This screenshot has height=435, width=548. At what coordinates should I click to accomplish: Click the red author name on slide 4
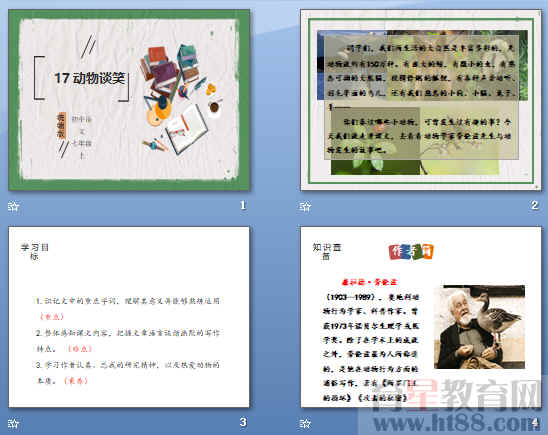pyautogui.click(x=369, y=282)
